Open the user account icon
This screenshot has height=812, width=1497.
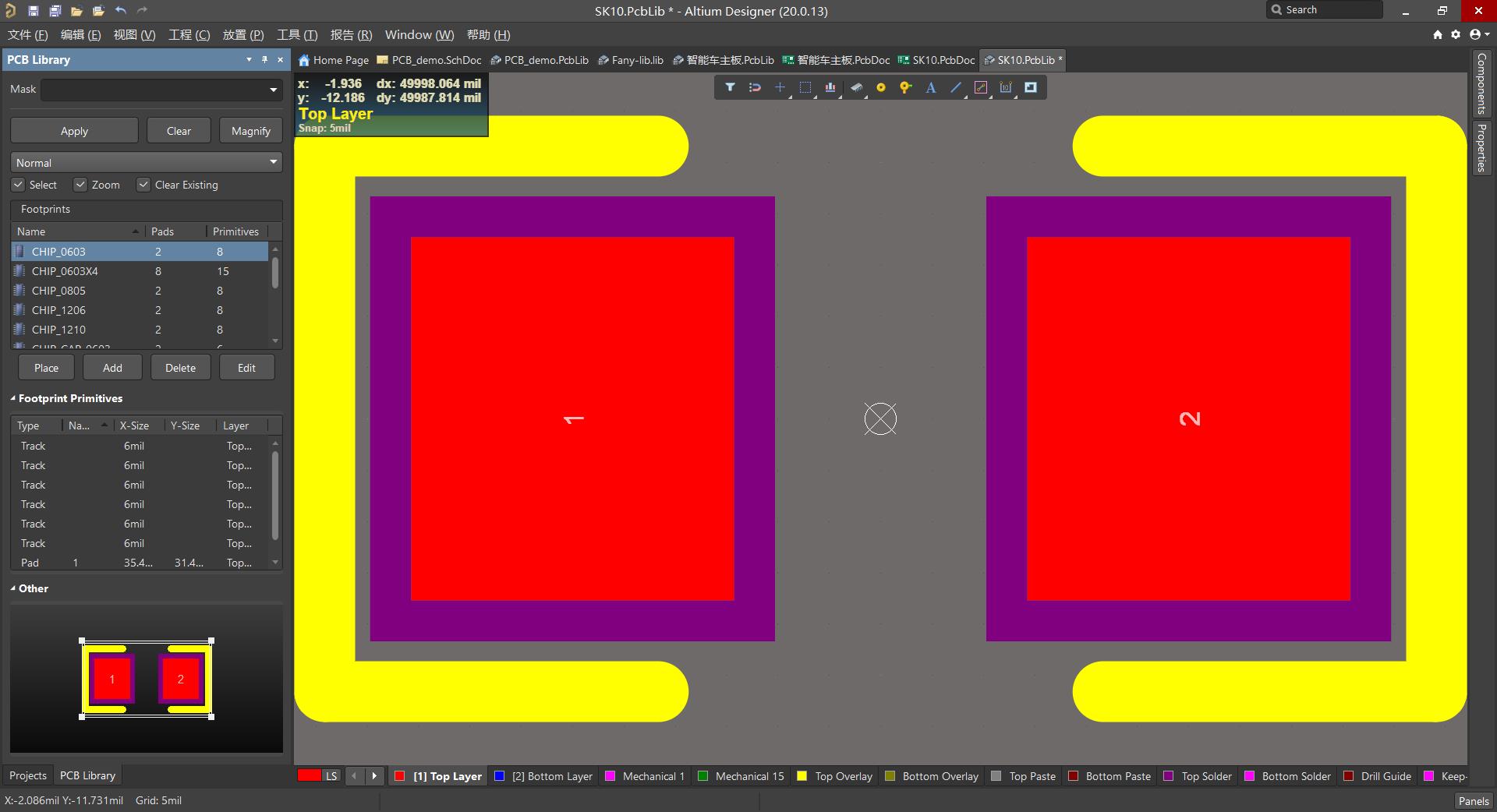1475,34
